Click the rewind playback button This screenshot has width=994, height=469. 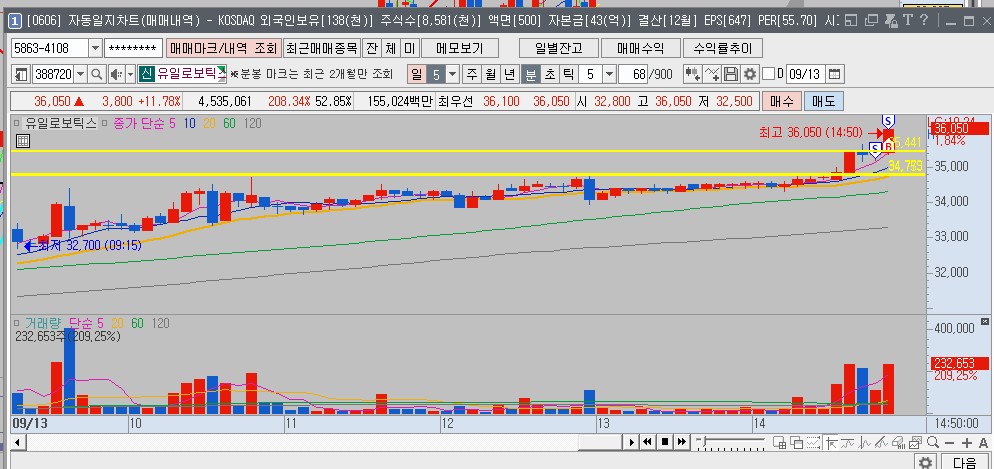[647, 442]
